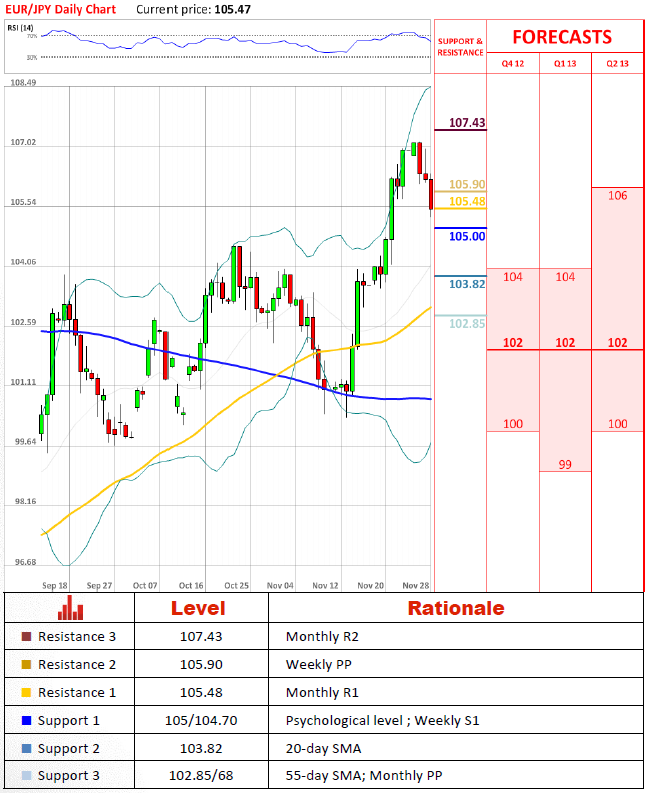Viewport: 648px width, 793px height.
Task: Click the Sep 18 date axis label
Action: (x=55, y=585)
